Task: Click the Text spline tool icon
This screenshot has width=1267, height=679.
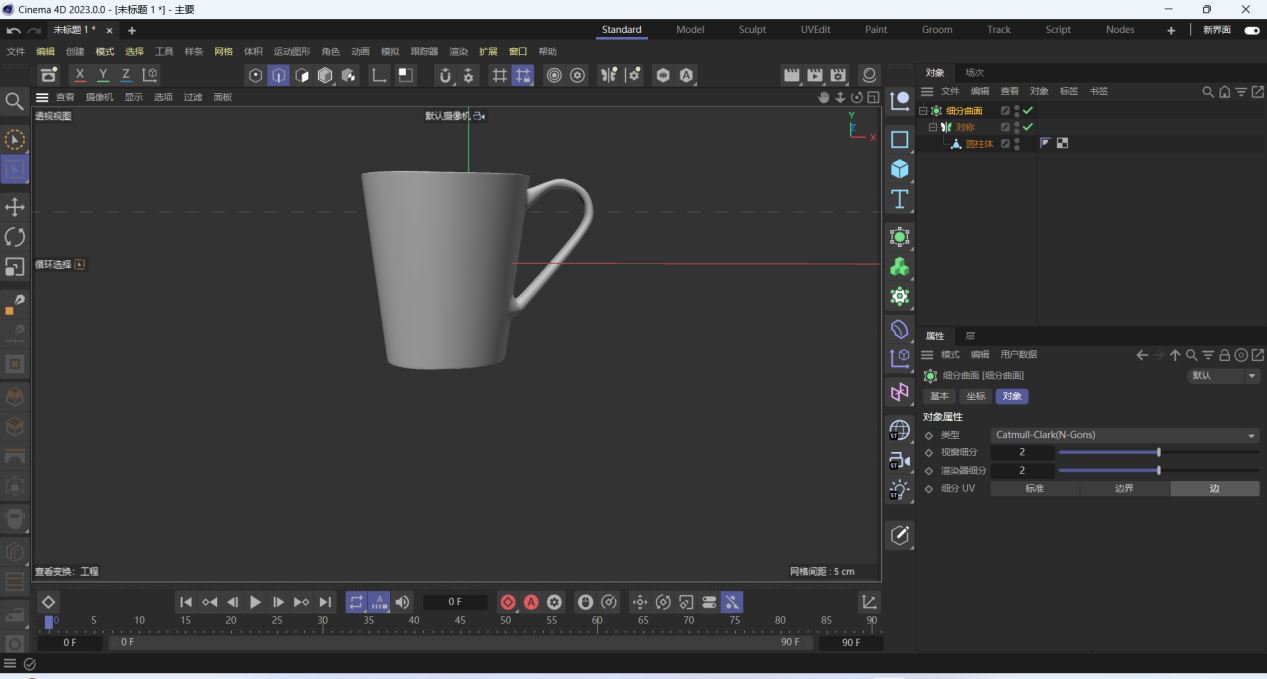Action: 900,199
